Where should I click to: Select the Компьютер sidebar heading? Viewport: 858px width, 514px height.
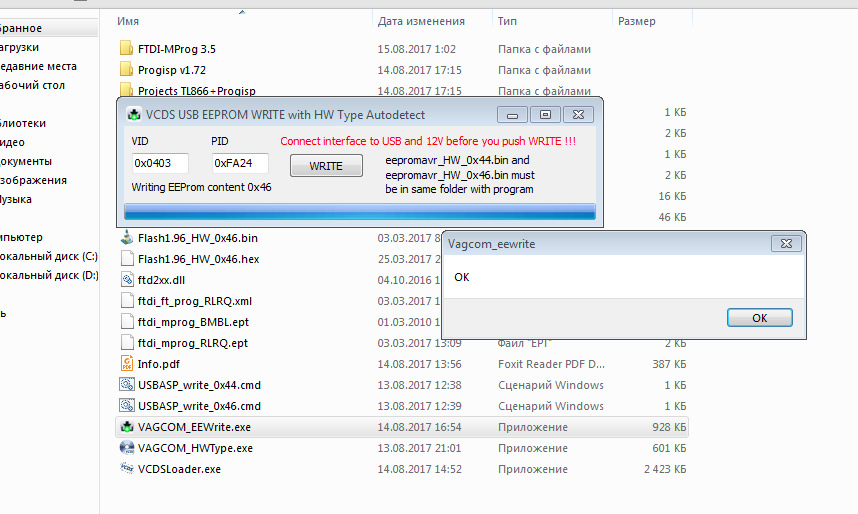click(21, 237)
